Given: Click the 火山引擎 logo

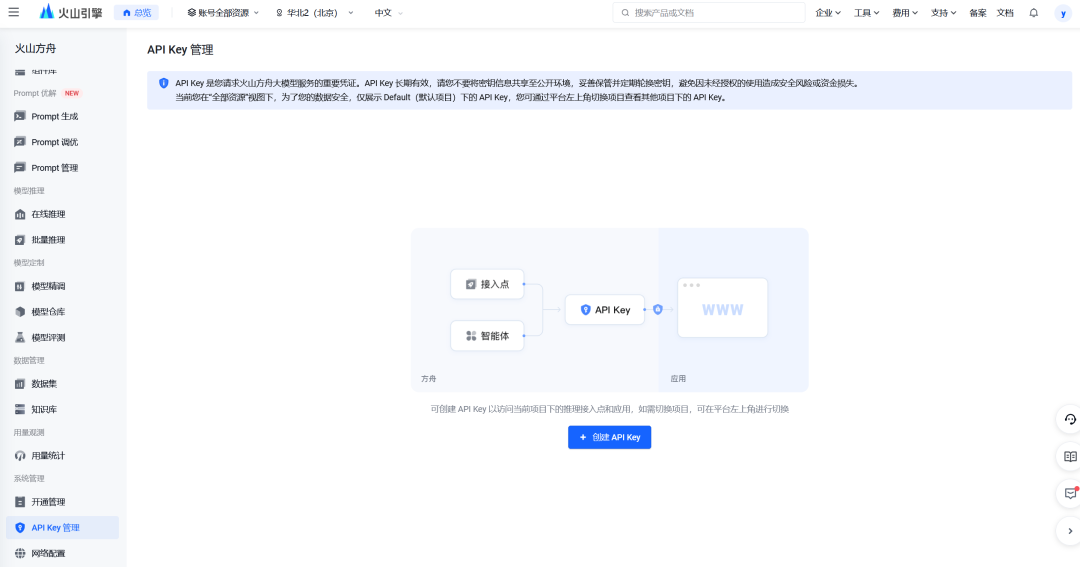Looking at the screenshot, I should click(x=71, y=12).
